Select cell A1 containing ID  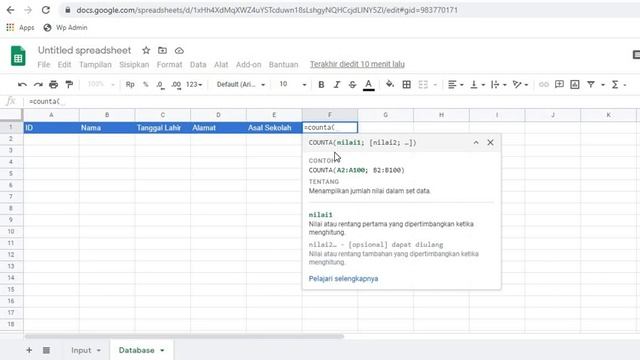tap(51, 128)
